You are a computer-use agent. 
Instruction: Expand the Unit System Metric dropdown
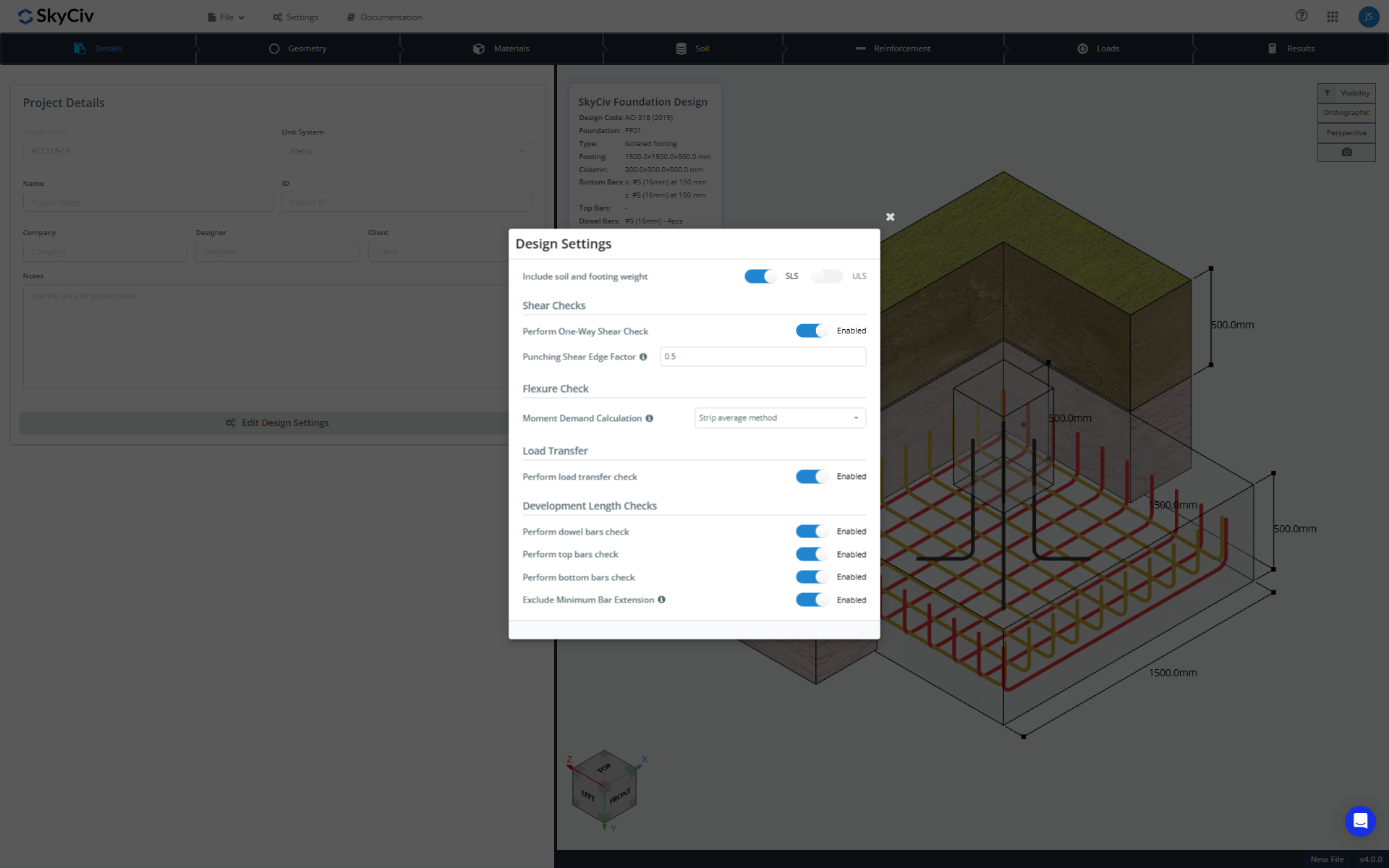pos(407,151)
